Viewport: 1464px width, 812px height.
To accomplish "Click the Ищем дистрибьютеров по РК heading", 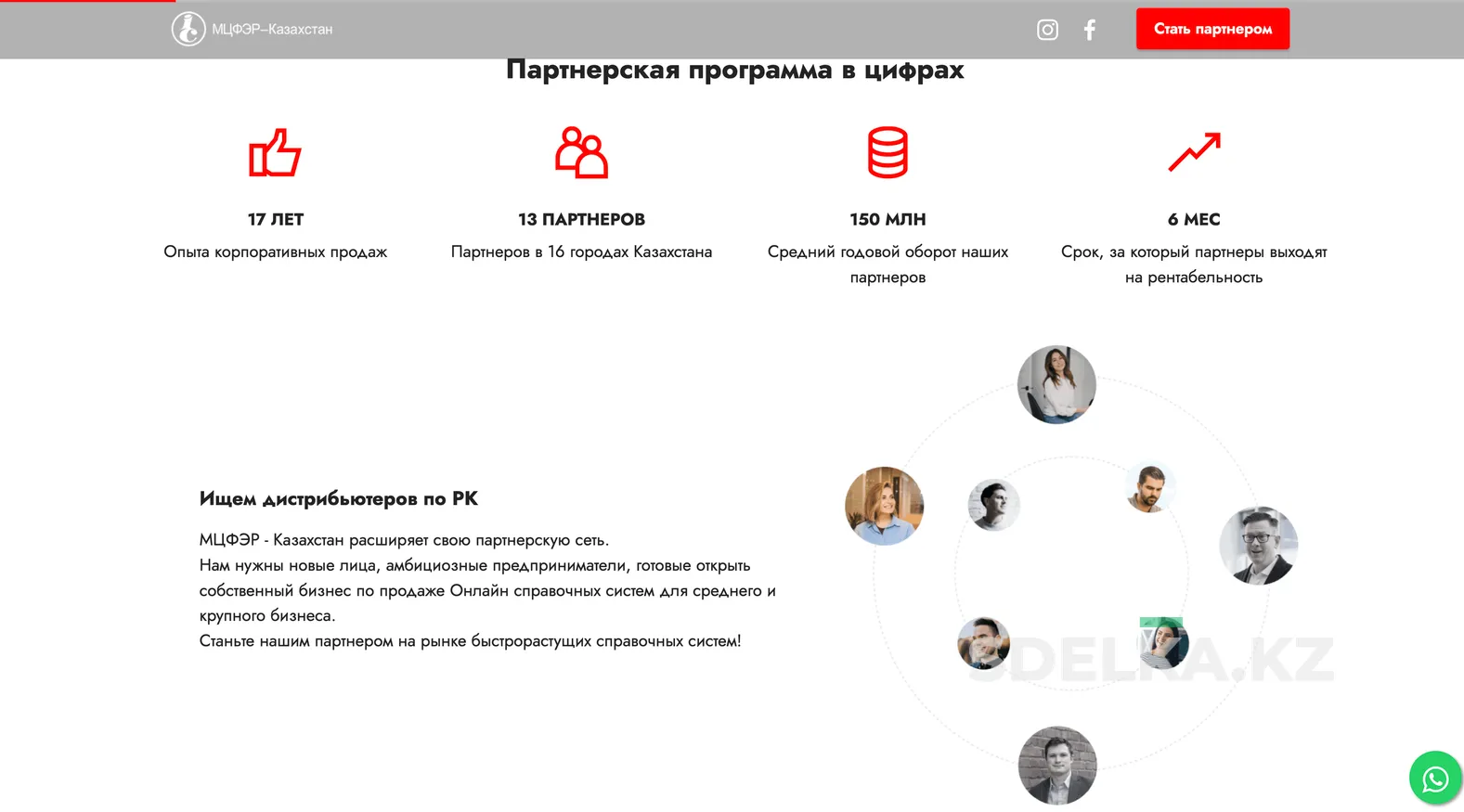I will [339, 498].
